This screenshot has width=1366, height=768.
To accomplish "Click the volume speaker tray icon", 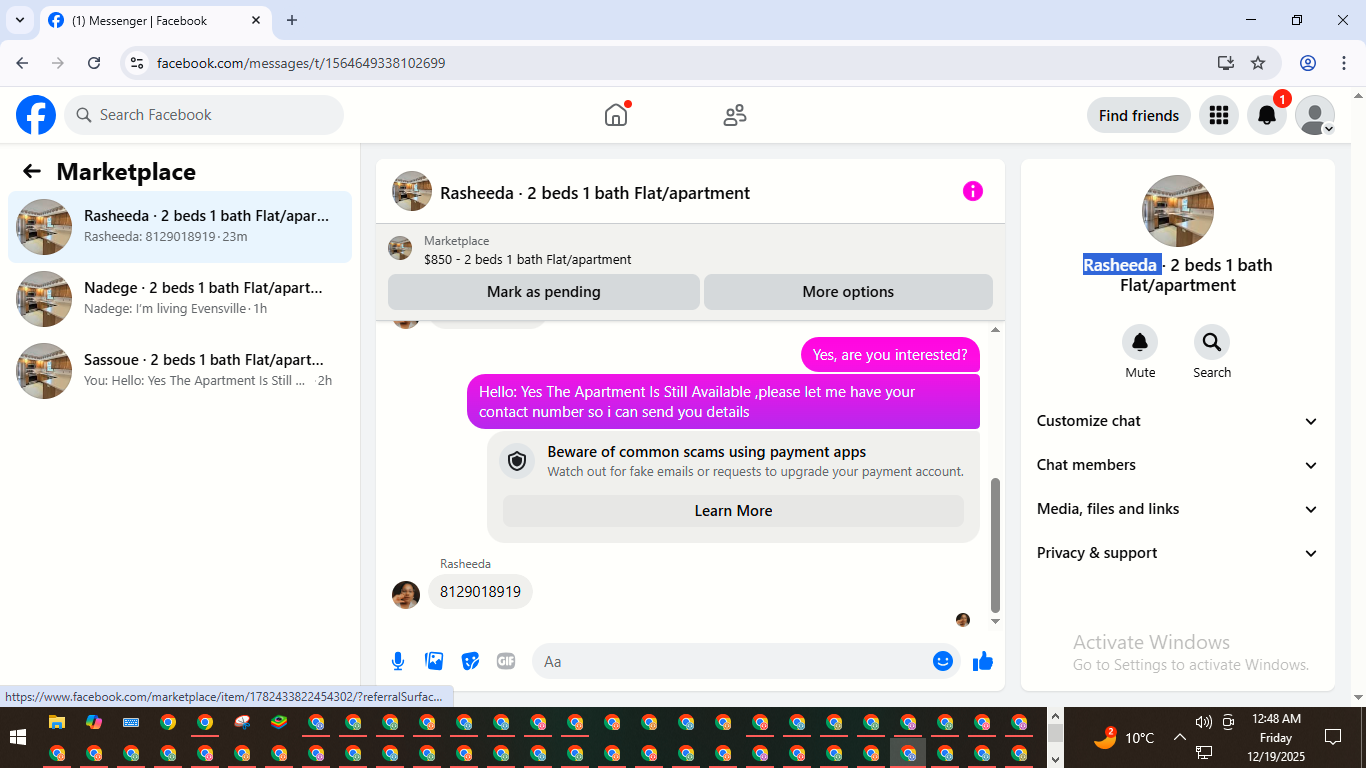I will 1203,722.
